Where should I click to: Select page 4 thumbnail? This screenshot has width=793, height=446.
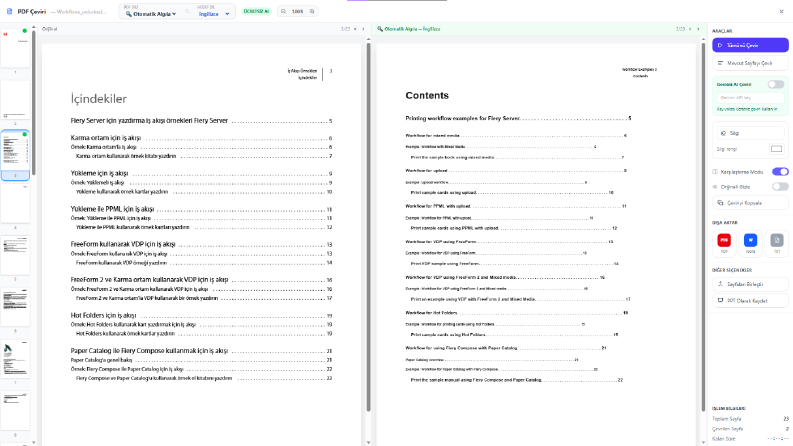tap(15, 203)
